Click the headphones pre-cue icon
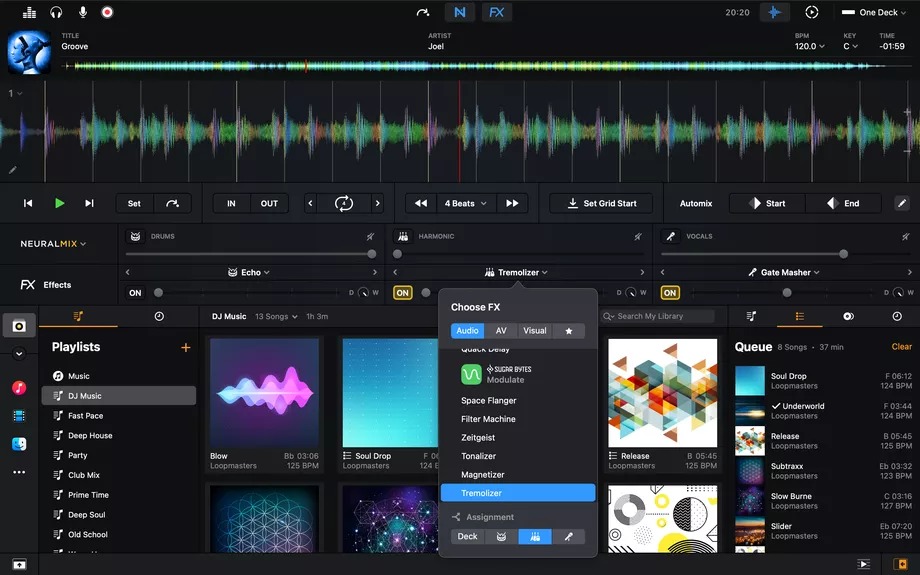920x575 pixels. [56, 12]
